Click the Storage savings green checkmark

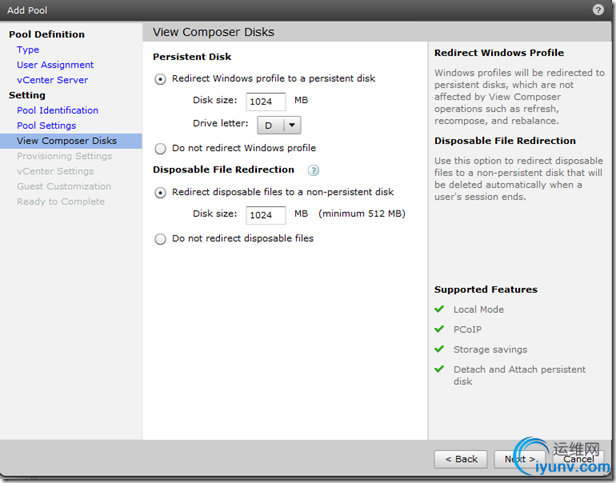point(439,349)
